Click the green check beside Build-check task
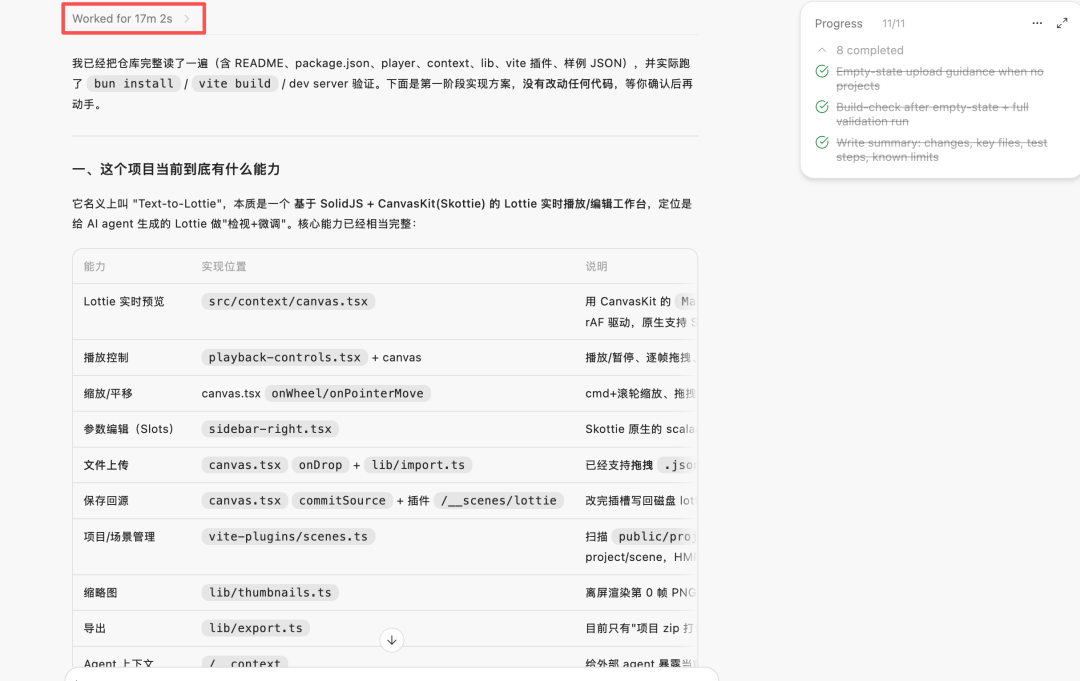Image resolution: width=1080 pixels, height=681 pixels. point(822,107)
